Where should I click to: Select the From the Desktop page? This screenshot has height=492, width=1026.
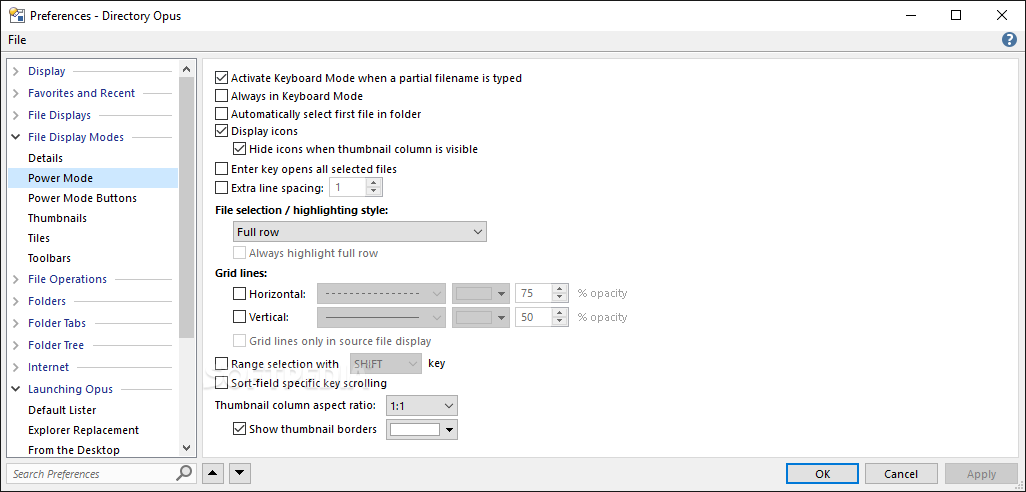74,450
